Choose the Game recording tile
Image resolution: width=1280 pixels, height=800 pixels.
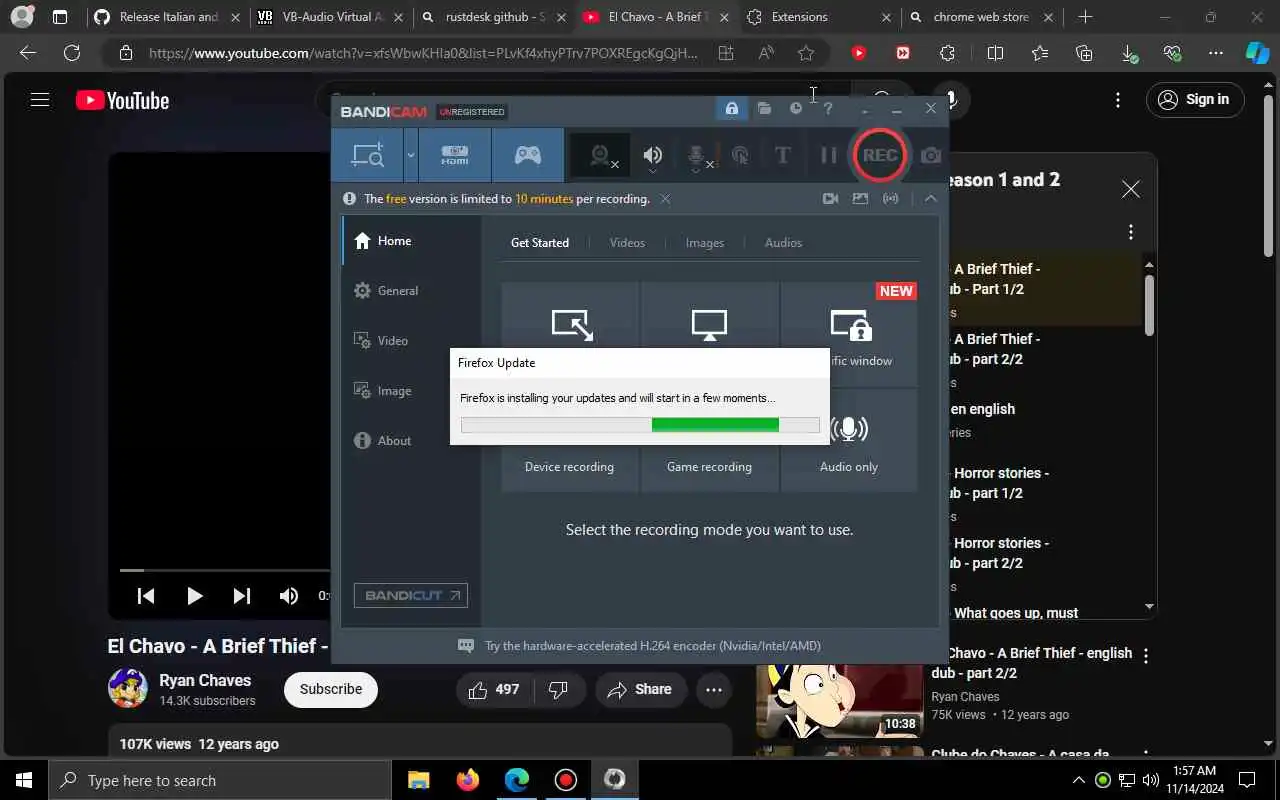(709, 465)
